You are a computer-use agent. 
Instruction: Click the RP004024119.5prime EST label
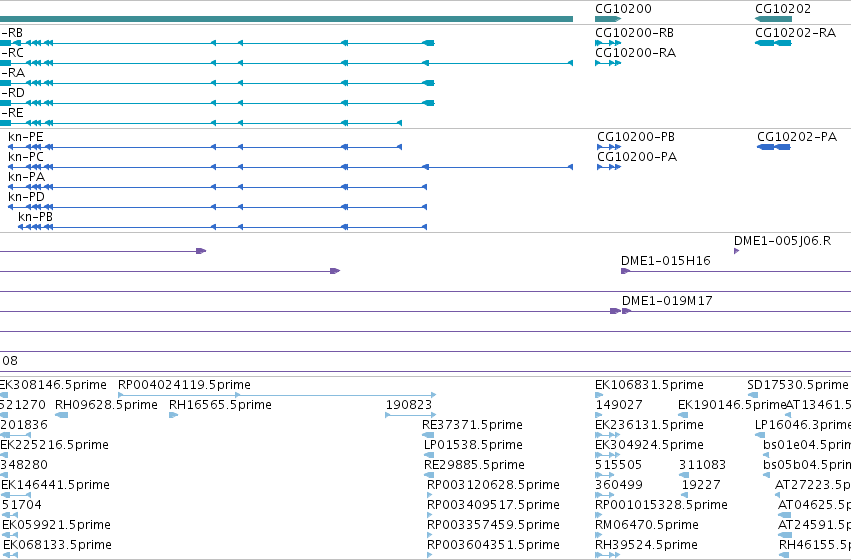(x=185, y=385)
